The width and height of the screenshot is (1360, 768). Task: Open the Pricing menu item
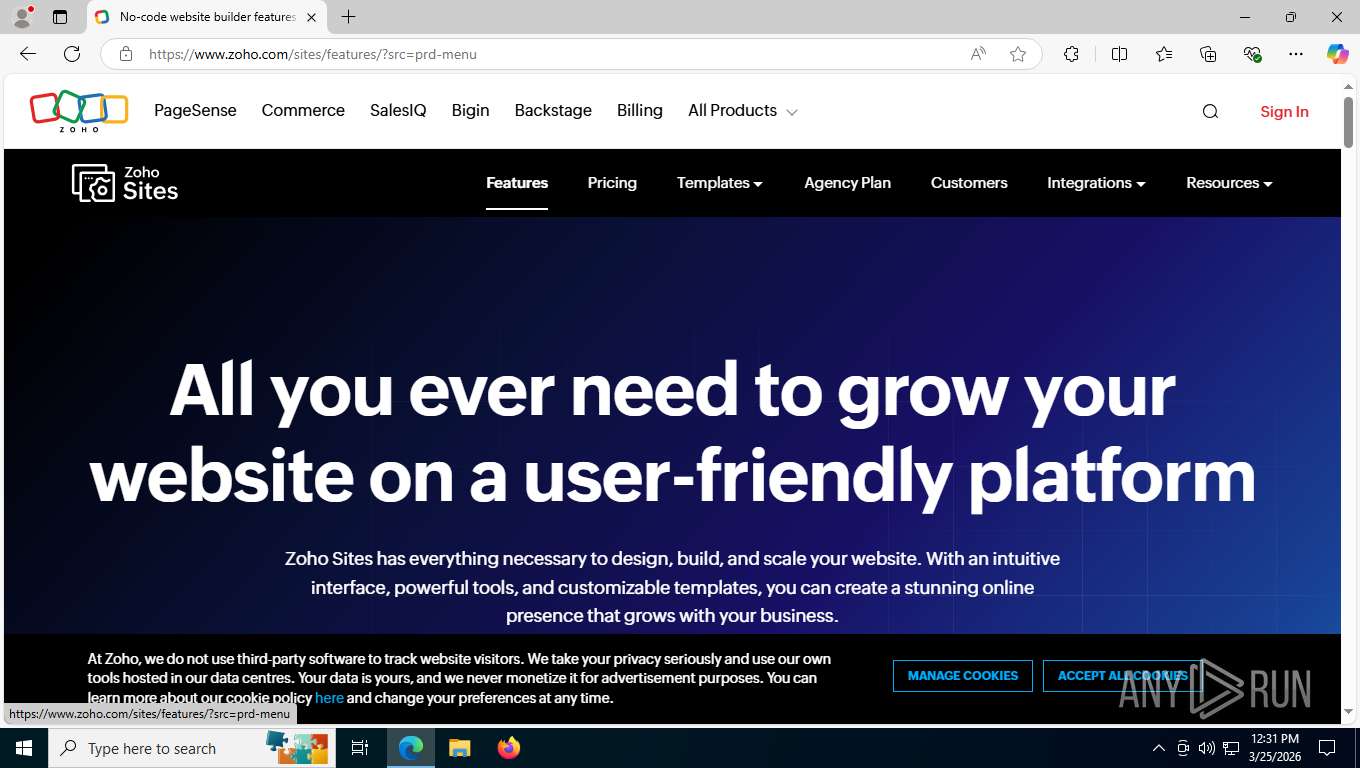click(x=612, y=183)
